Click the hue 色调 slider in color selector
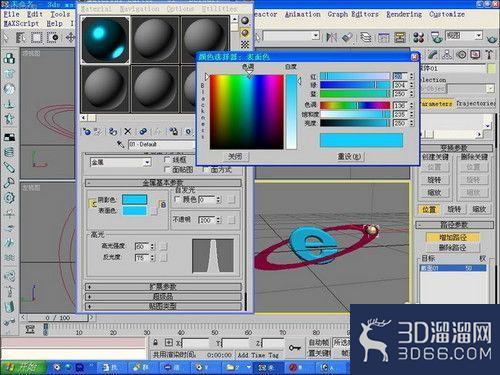The image size is (500, 375). [355, 105]
